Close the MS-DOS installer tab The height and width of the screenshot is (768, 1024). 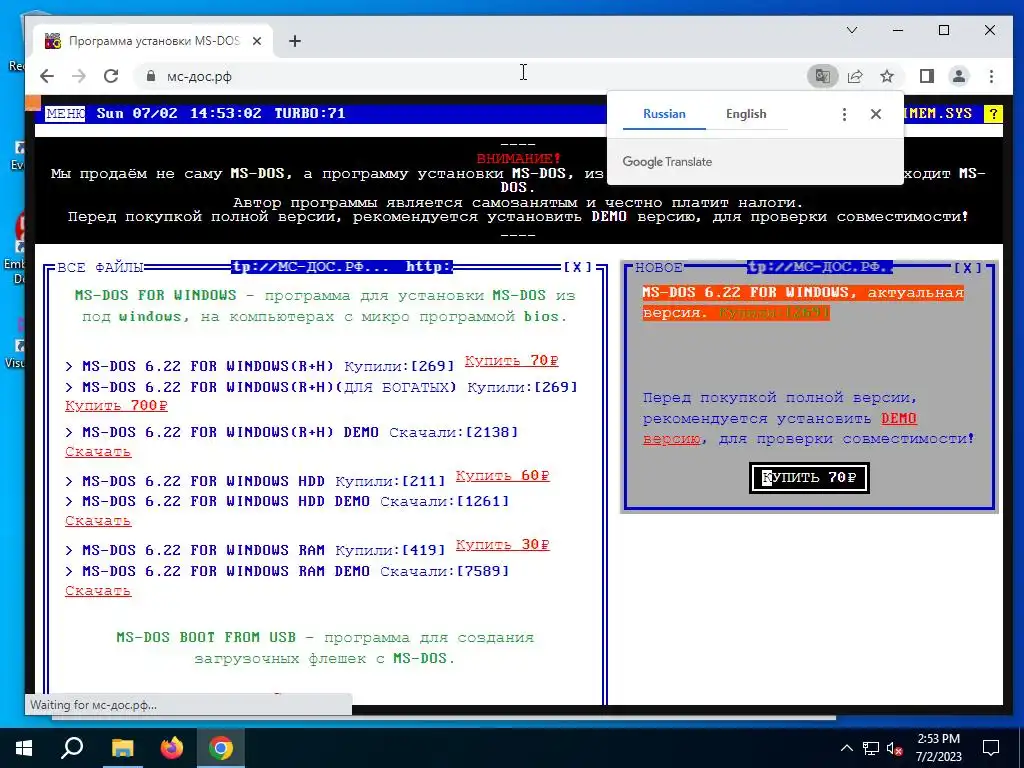(x=257, y=41)
